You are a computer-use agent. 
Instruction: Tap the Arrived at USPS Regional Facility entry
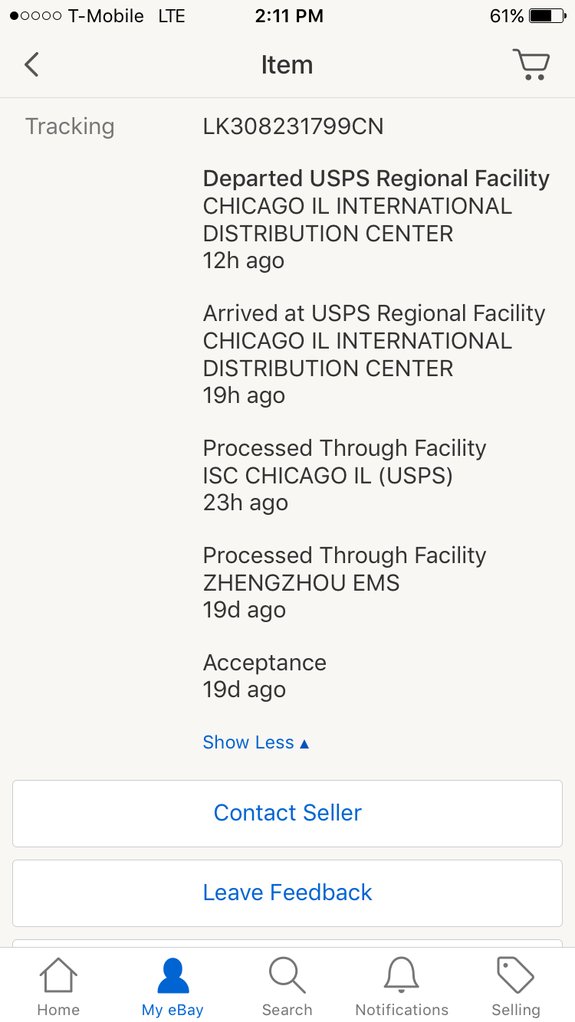pyautogui.click(x=374, y=355)
